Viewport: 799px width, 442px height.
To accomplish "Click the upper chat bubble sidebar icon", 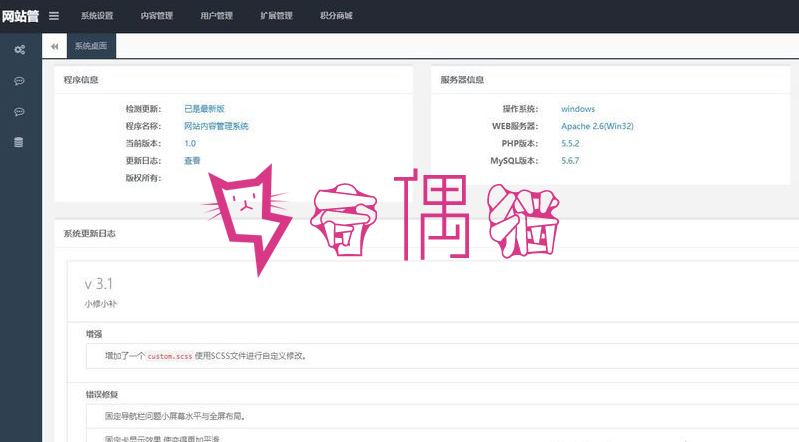I will (19, 81).
